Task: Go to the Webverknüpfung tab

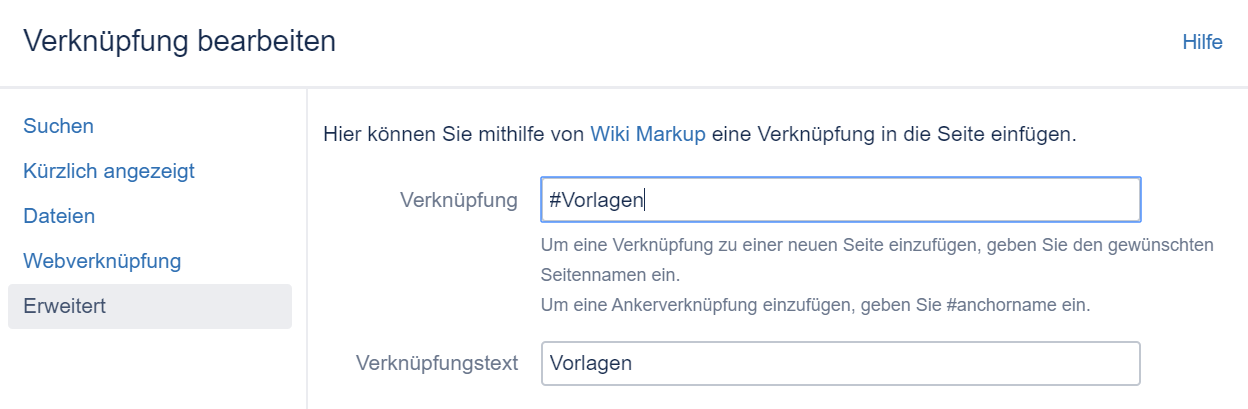Action: 102,261
